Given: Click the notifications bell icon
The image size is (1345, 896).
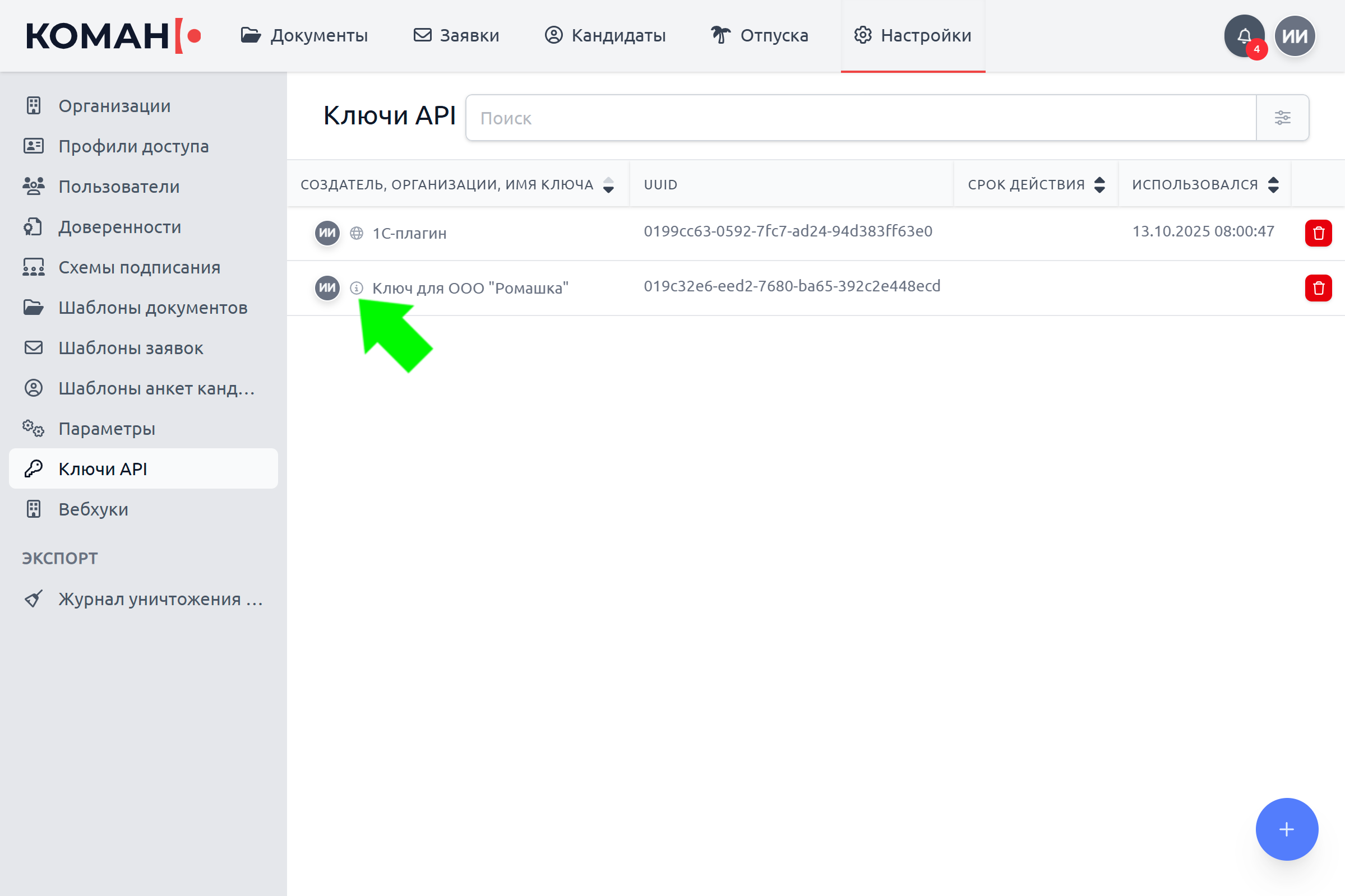Looking at the screenshot, I should 1244,36.
